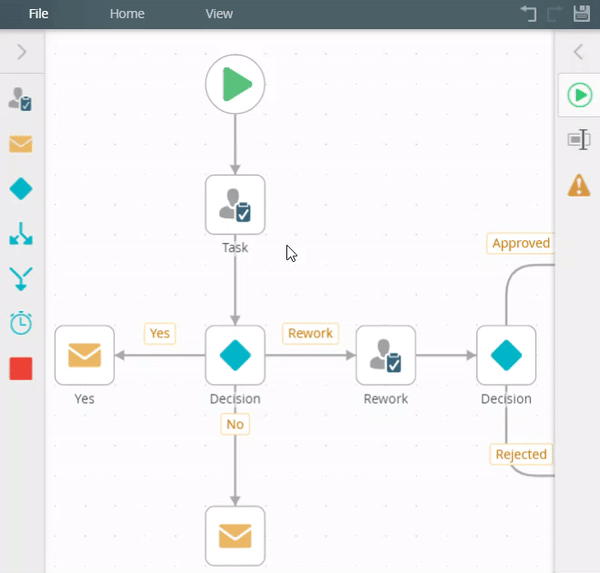Click the 'Decision' caption under middle diamond
Viewport: 600px width, 573px height.
tap(235, 399)
